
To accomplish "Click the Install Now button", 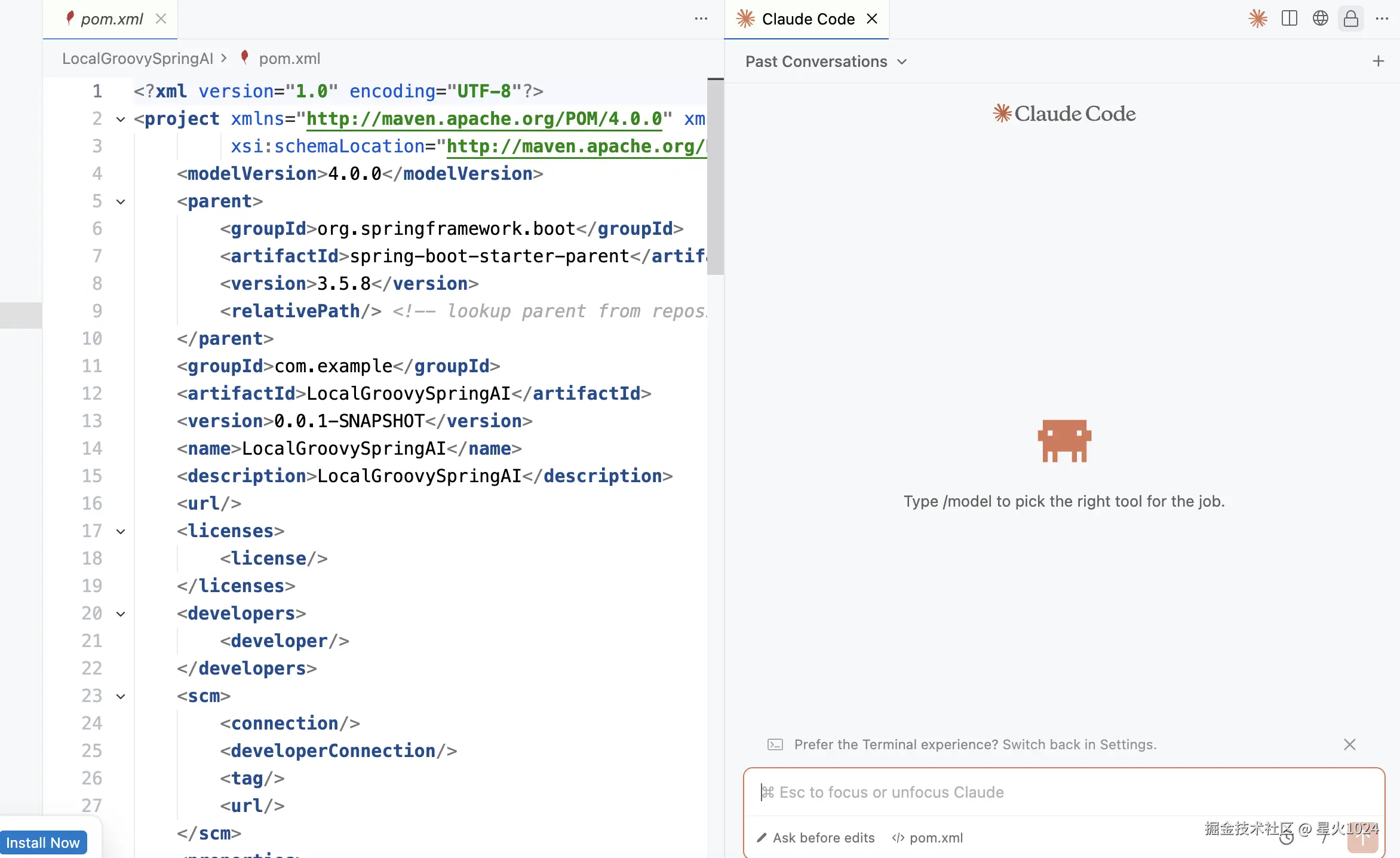I will pos(43,842).
